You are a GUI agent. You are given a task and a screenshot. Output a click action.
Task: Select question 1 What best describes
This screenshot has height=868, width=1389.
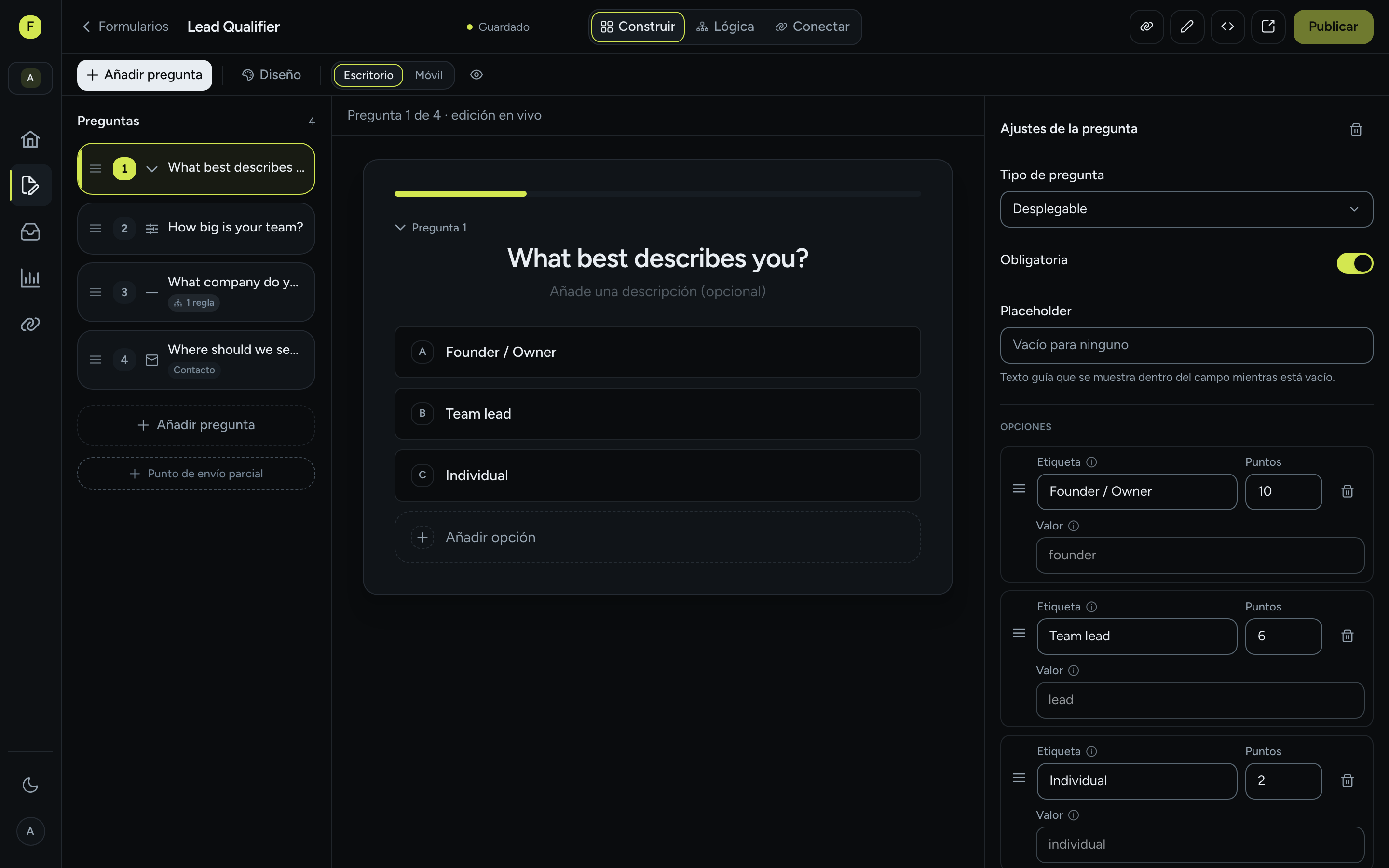[x=196, y=168]
